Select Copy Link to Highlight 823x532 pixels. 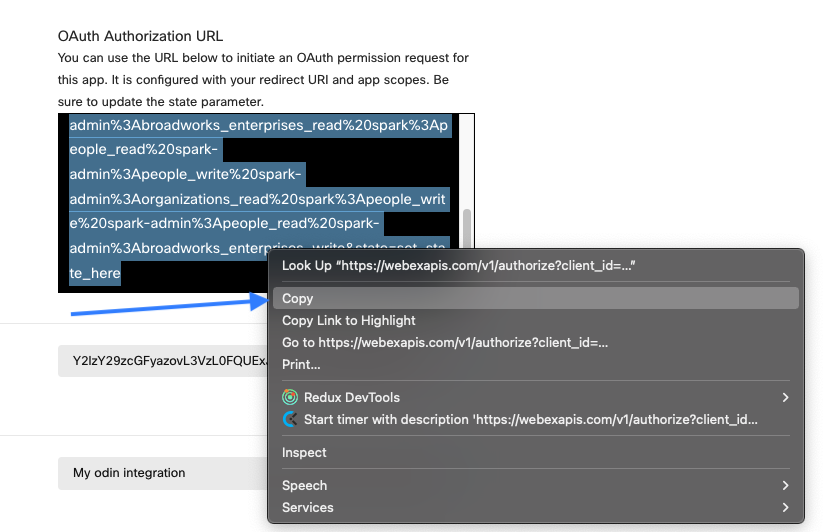pos(535,320)
